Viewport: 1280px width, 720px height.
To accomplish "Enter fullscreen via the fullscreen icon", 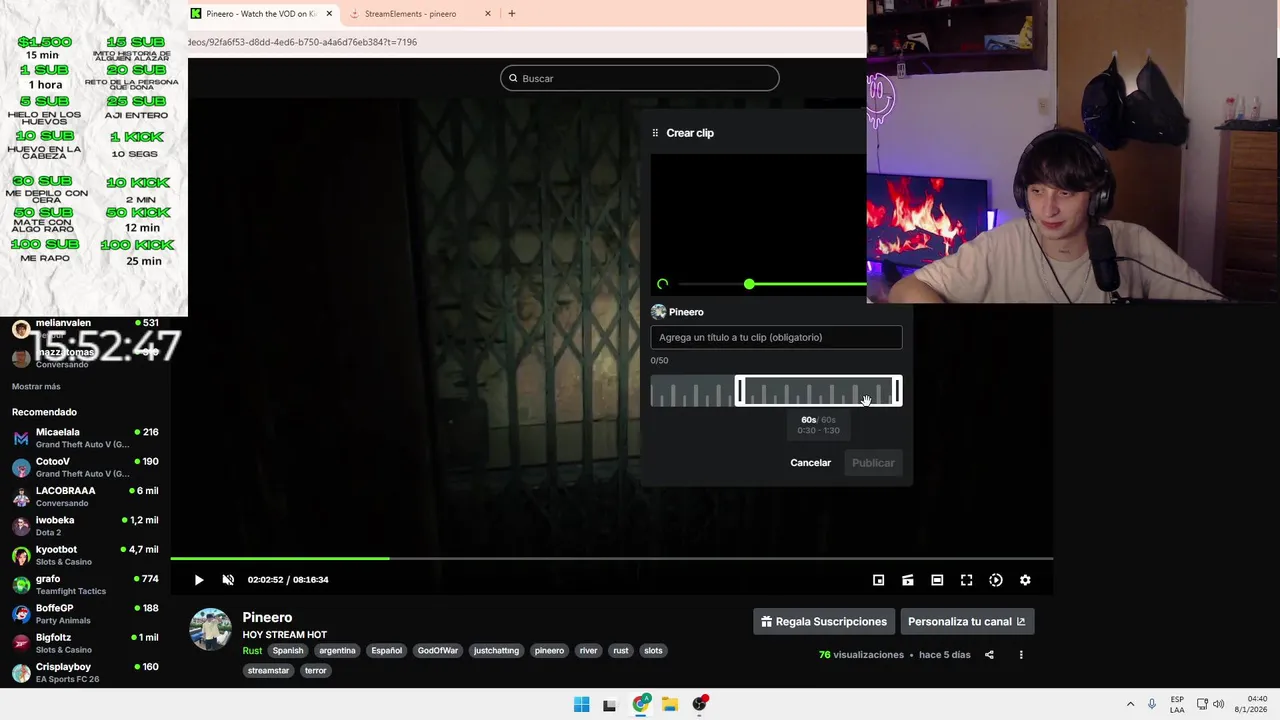I will coord(966,580).
